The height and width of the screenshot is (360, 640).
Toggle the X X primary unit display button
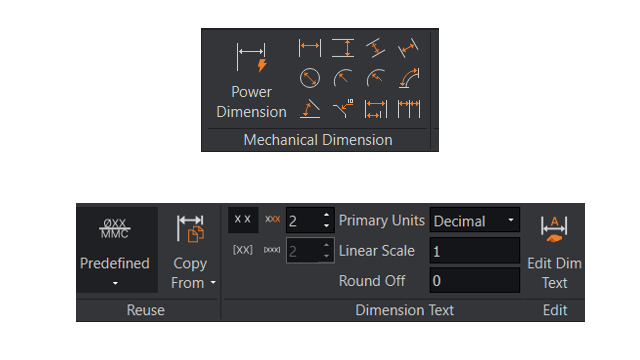point(243,220)
